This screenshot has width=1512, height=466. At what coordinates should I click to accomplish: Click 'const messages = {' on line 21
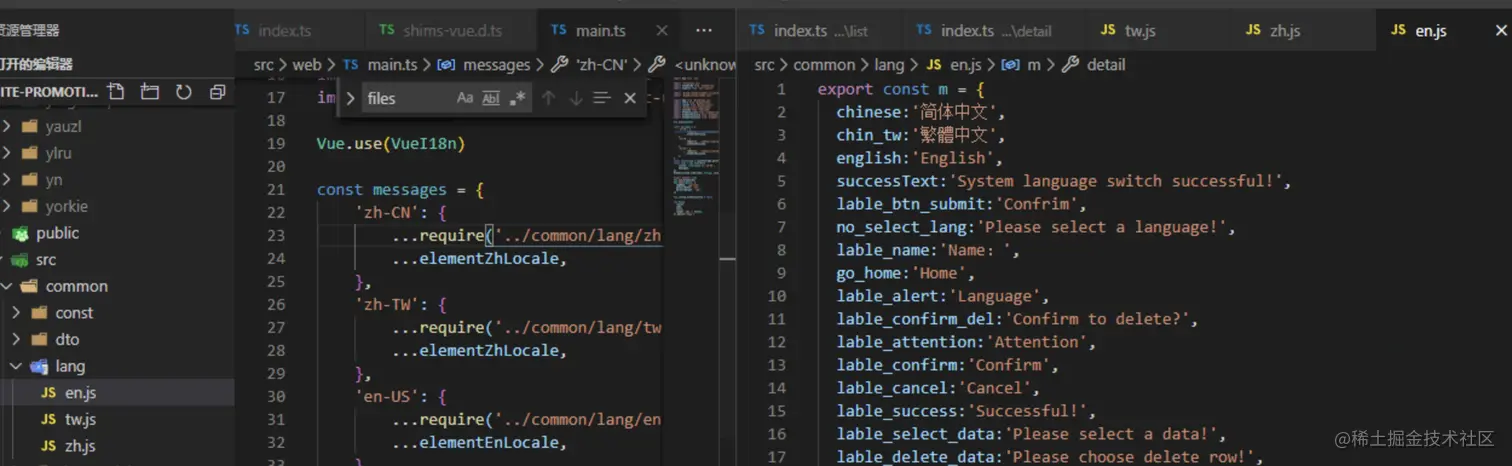coord(400,189)
